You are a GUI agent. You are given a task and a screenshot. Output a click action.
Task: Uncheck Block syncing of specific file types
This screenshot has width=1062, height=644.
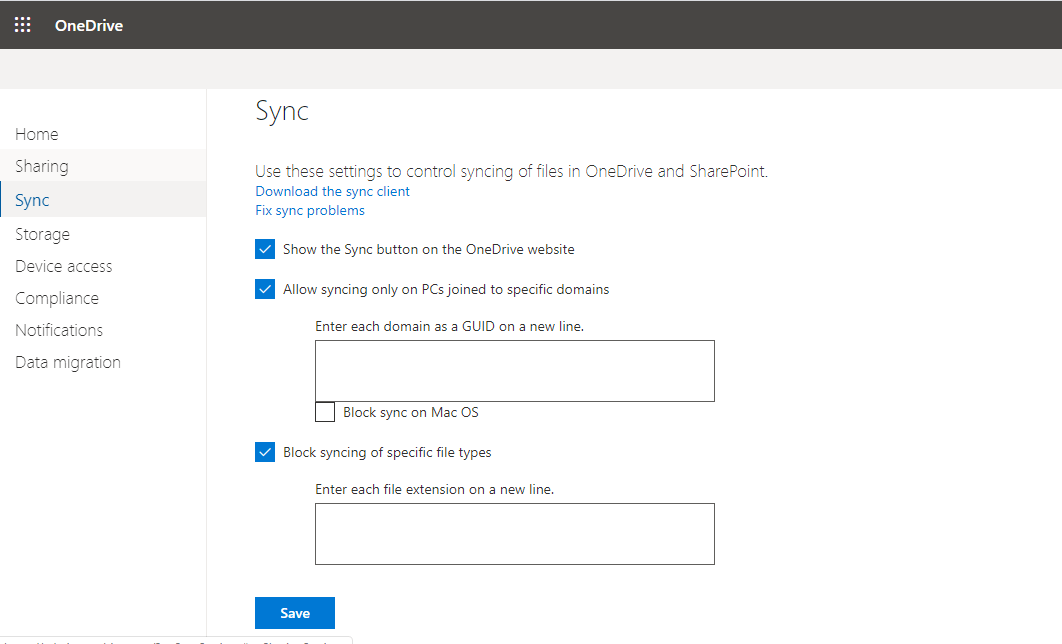265,452
